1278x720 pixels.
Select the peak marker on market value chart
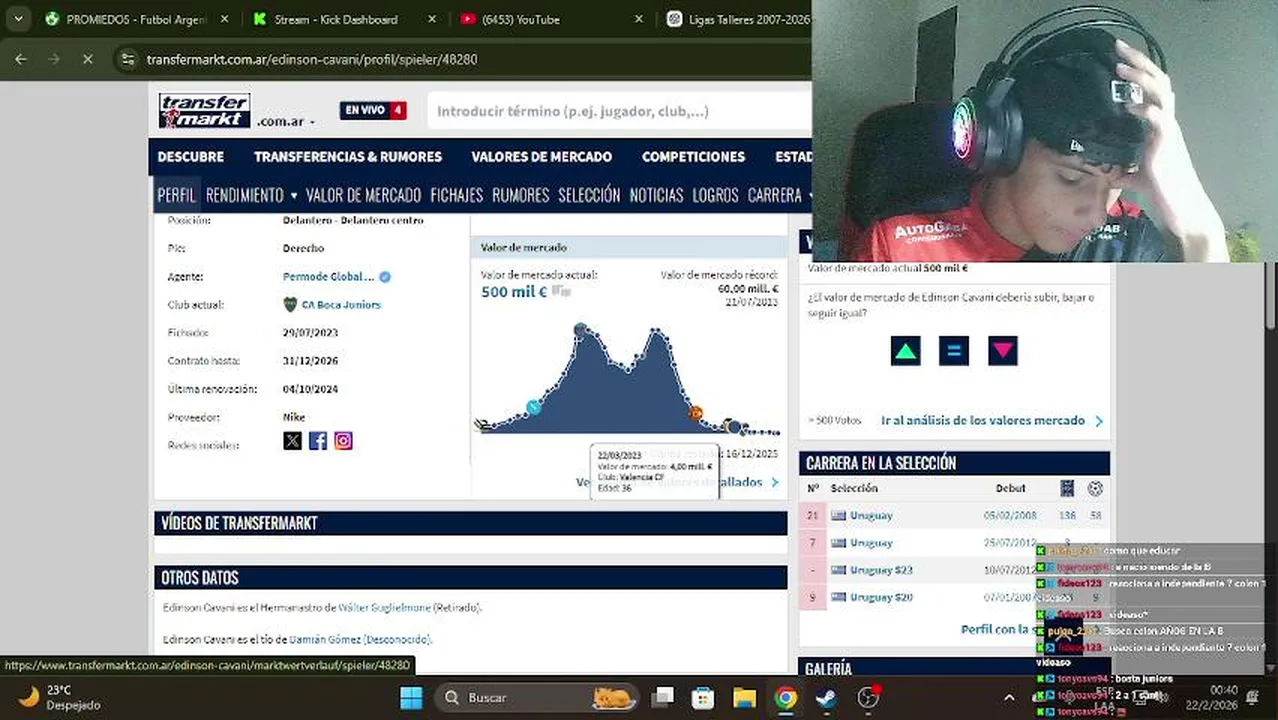(x=580, y=329)
